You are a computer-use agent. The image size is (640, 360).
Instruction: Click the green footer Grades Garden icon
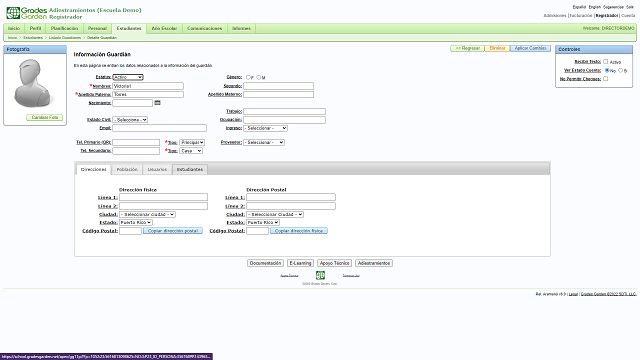click(320, 275)
